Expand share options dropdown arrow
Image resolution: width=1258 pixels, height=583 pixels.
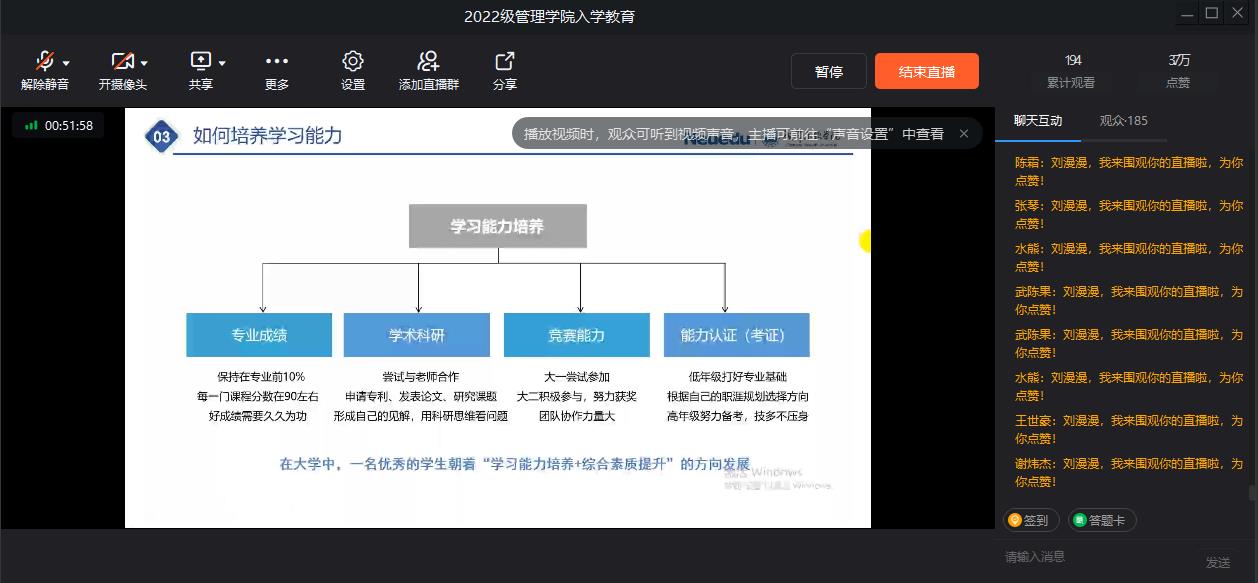tap(222, 63)
